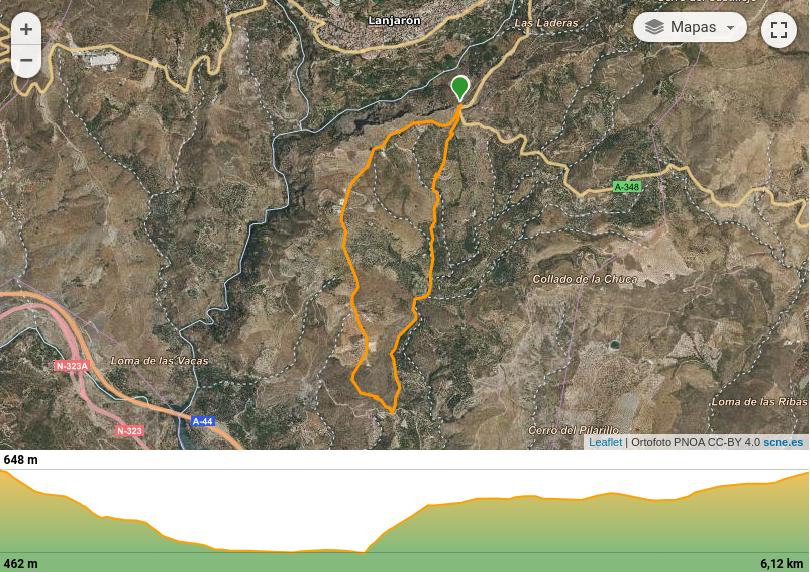Click the orange track's southernmost tip
Viewport: 810px width, 572px height.
tap(393, 412)
